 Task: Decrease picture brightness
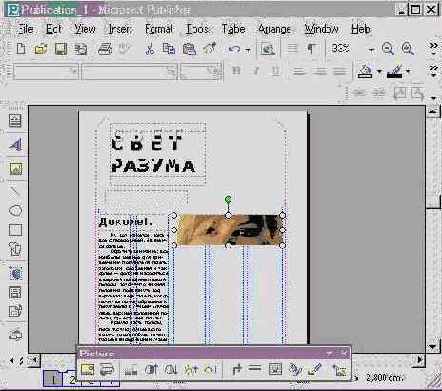[x=211, y=370]
